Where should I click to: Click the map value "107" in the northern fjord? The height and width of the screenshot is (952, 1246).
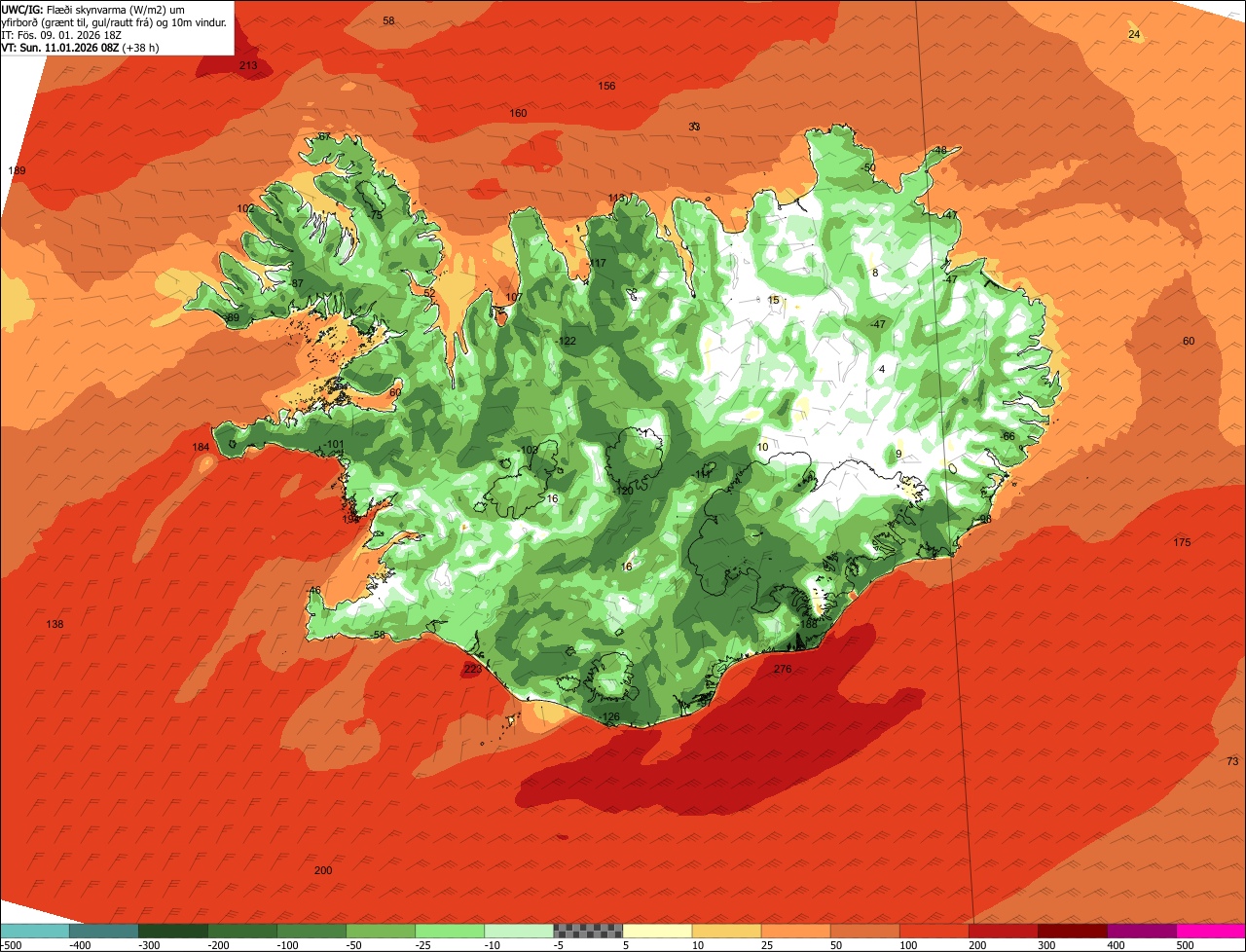click(x=514, y=297)
